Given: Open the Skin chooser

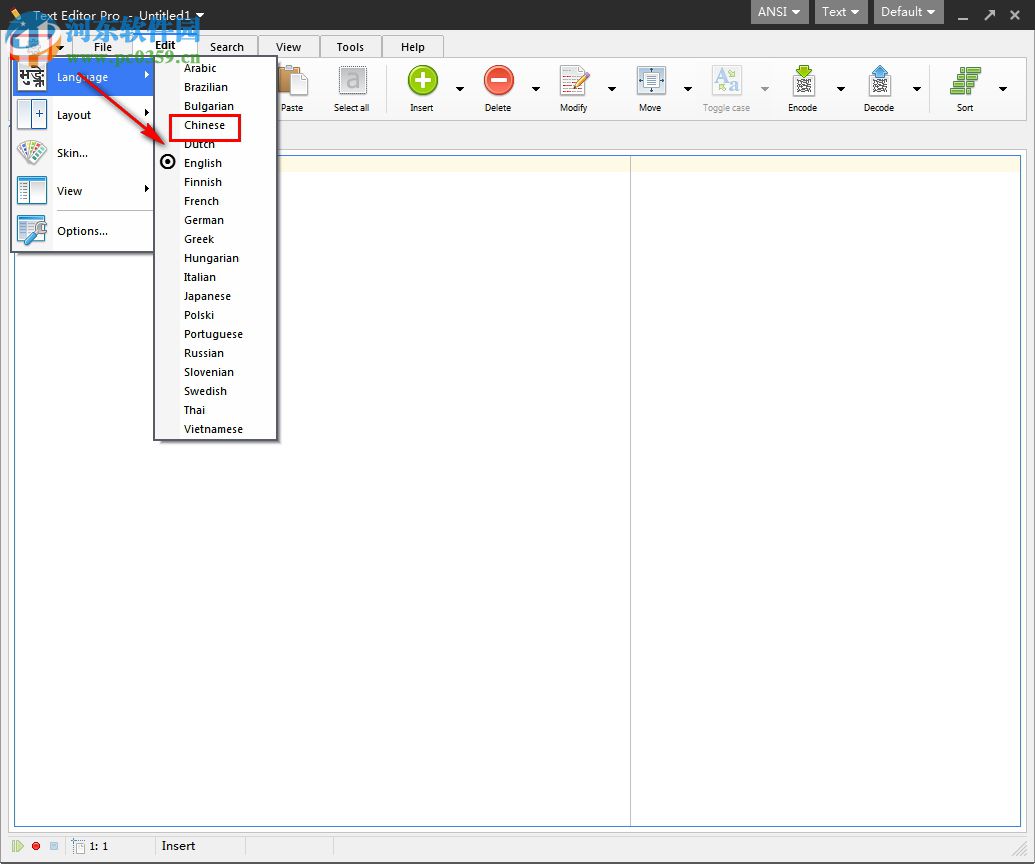Looking at the screenshot, I should pos(70,153).
